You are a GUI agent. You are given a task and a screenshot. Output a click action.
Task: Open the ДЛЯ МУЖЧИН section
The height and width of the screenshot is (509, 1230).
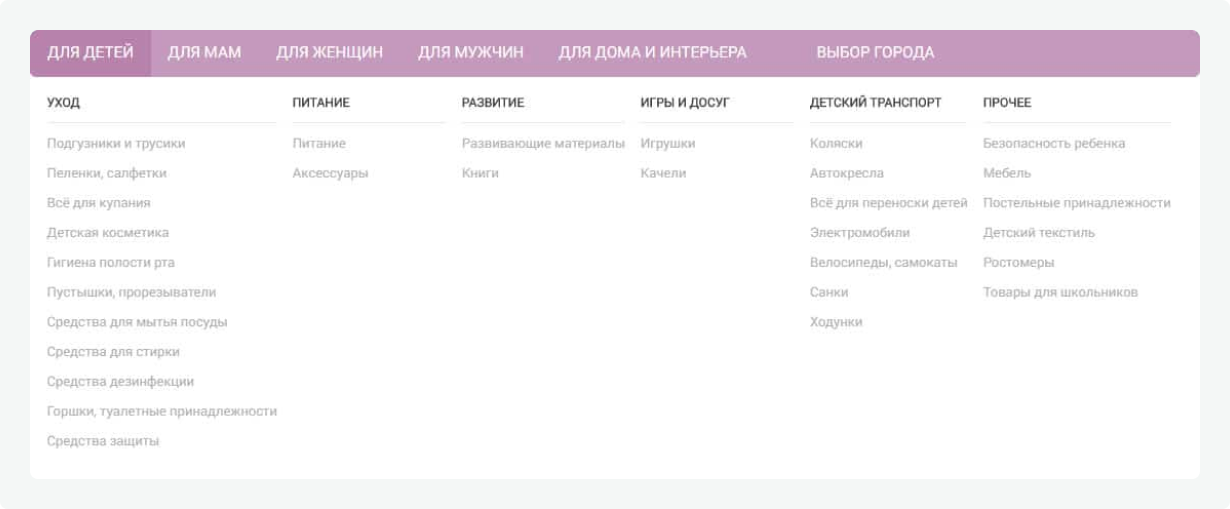(470, 53)
